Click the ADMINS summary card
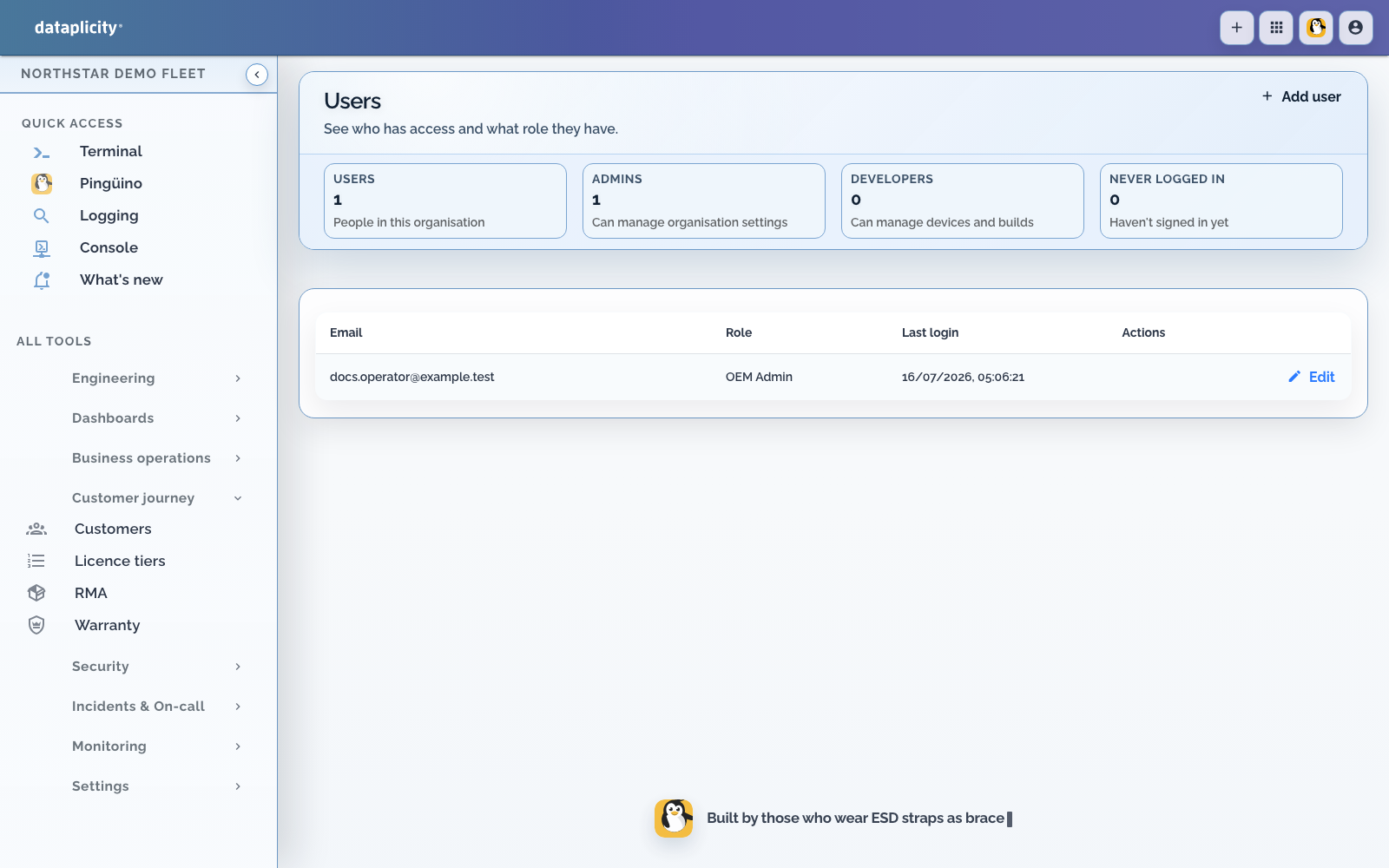 coord(704,201)
